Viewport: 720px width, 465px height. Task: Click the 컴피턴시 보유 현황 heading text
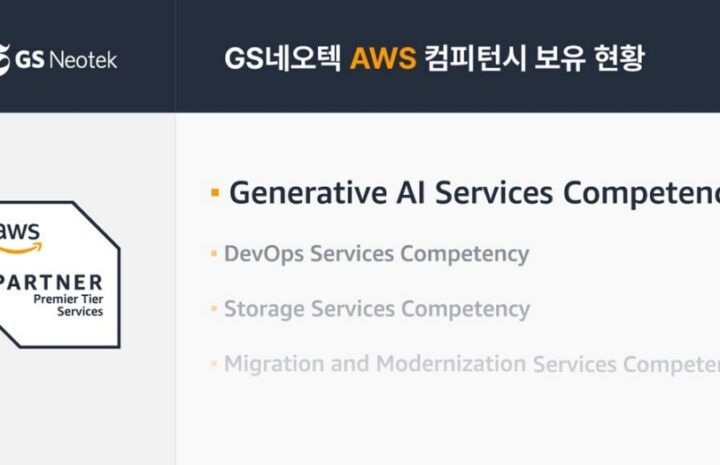coord(534,58)
